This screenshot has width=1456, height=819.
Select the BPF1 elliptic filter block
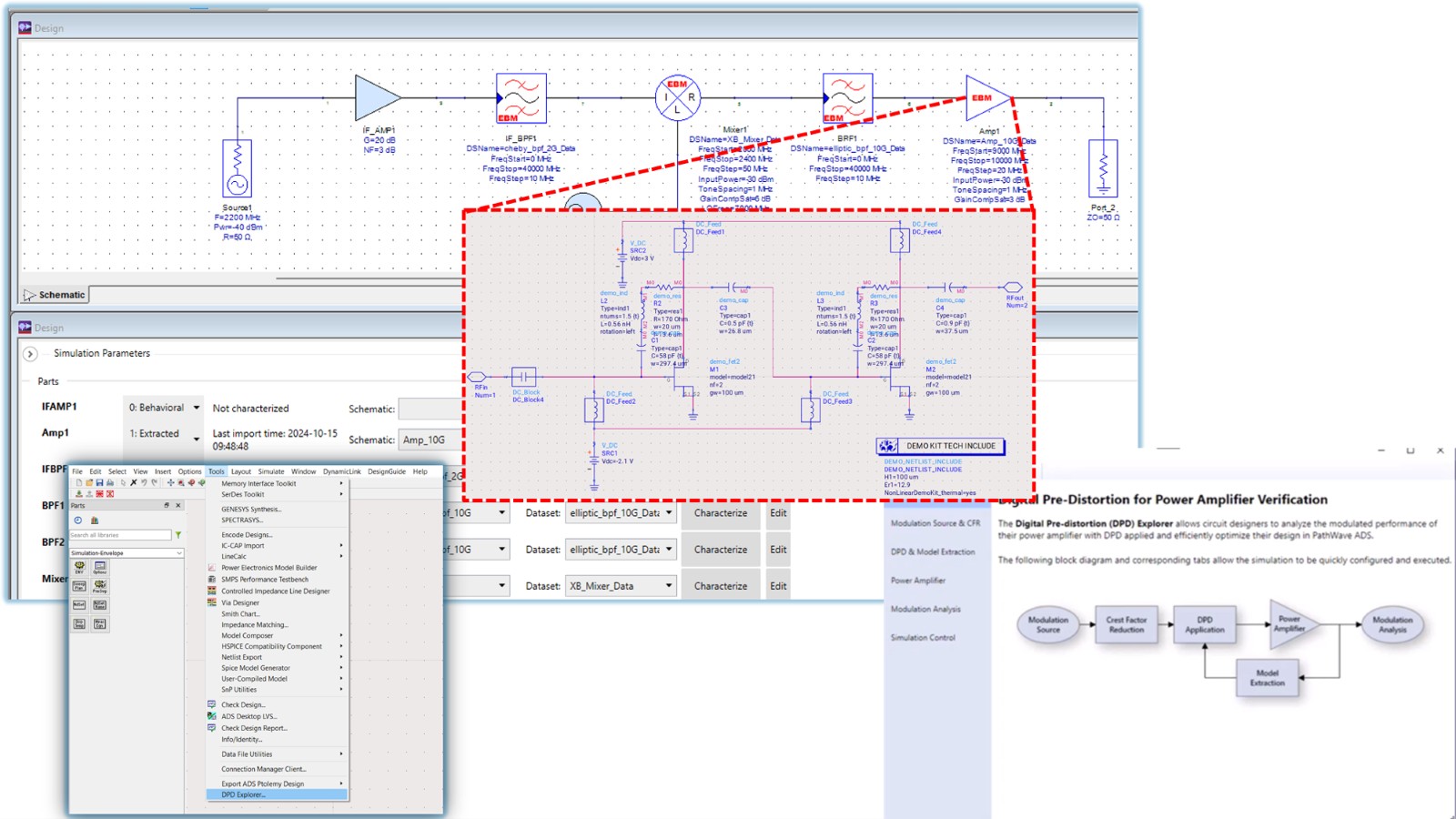pos(847,98)
